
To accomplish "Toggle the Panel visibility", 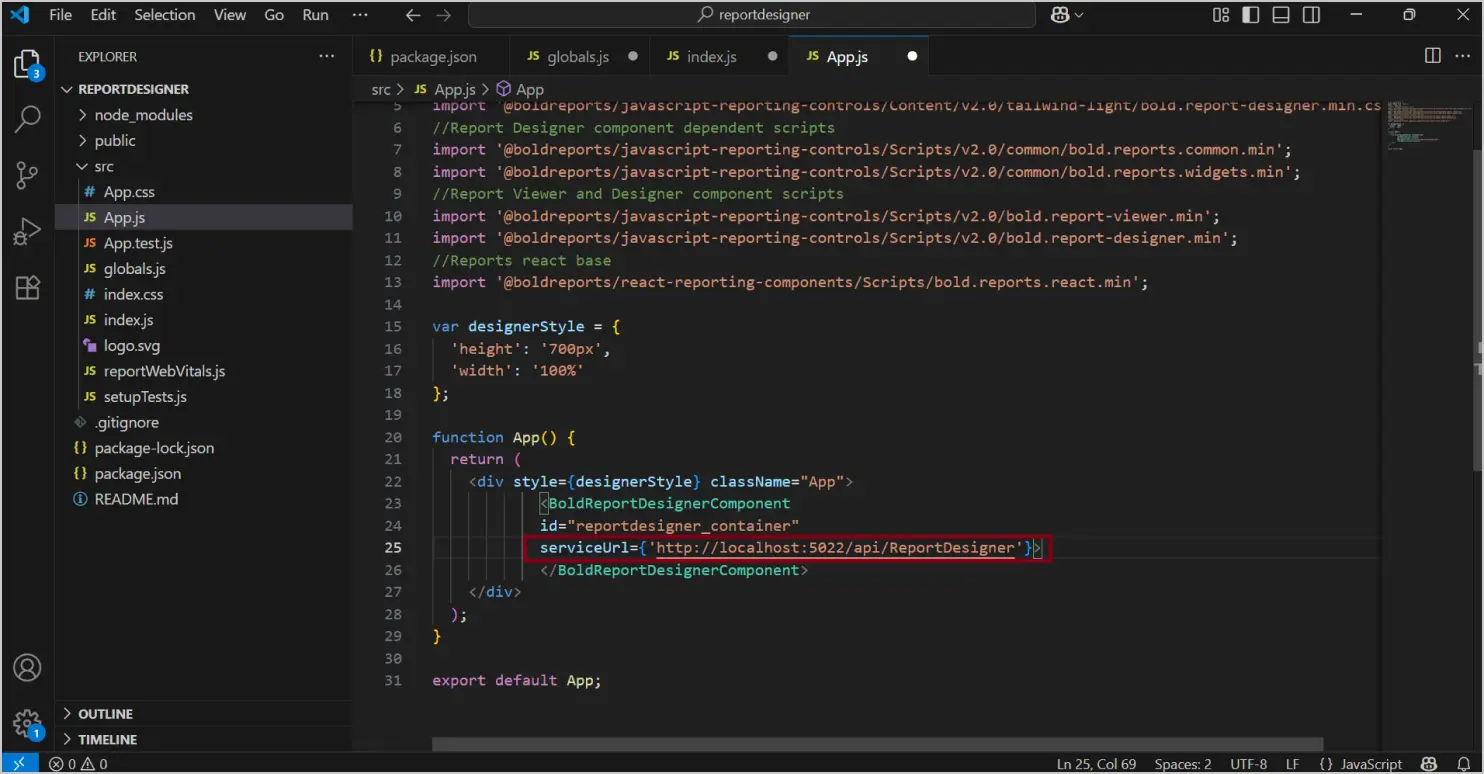I will [x=1281, y=14].
